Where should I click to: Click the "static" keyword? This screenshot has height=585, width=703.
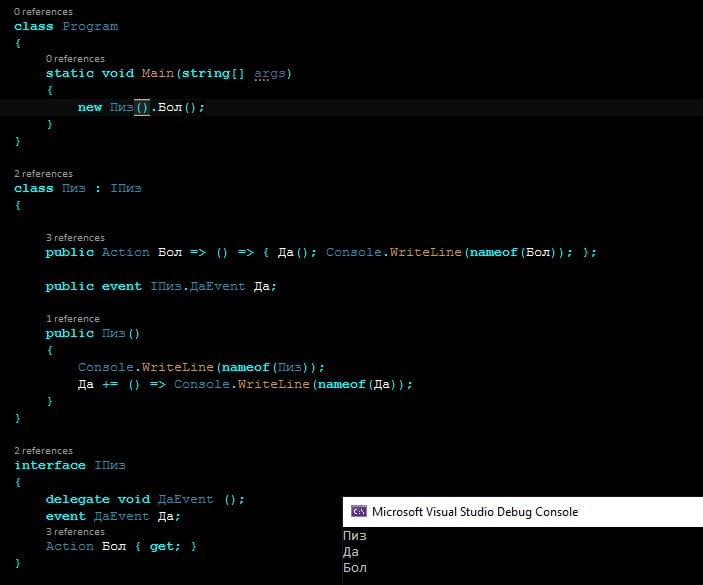point(70,73)
